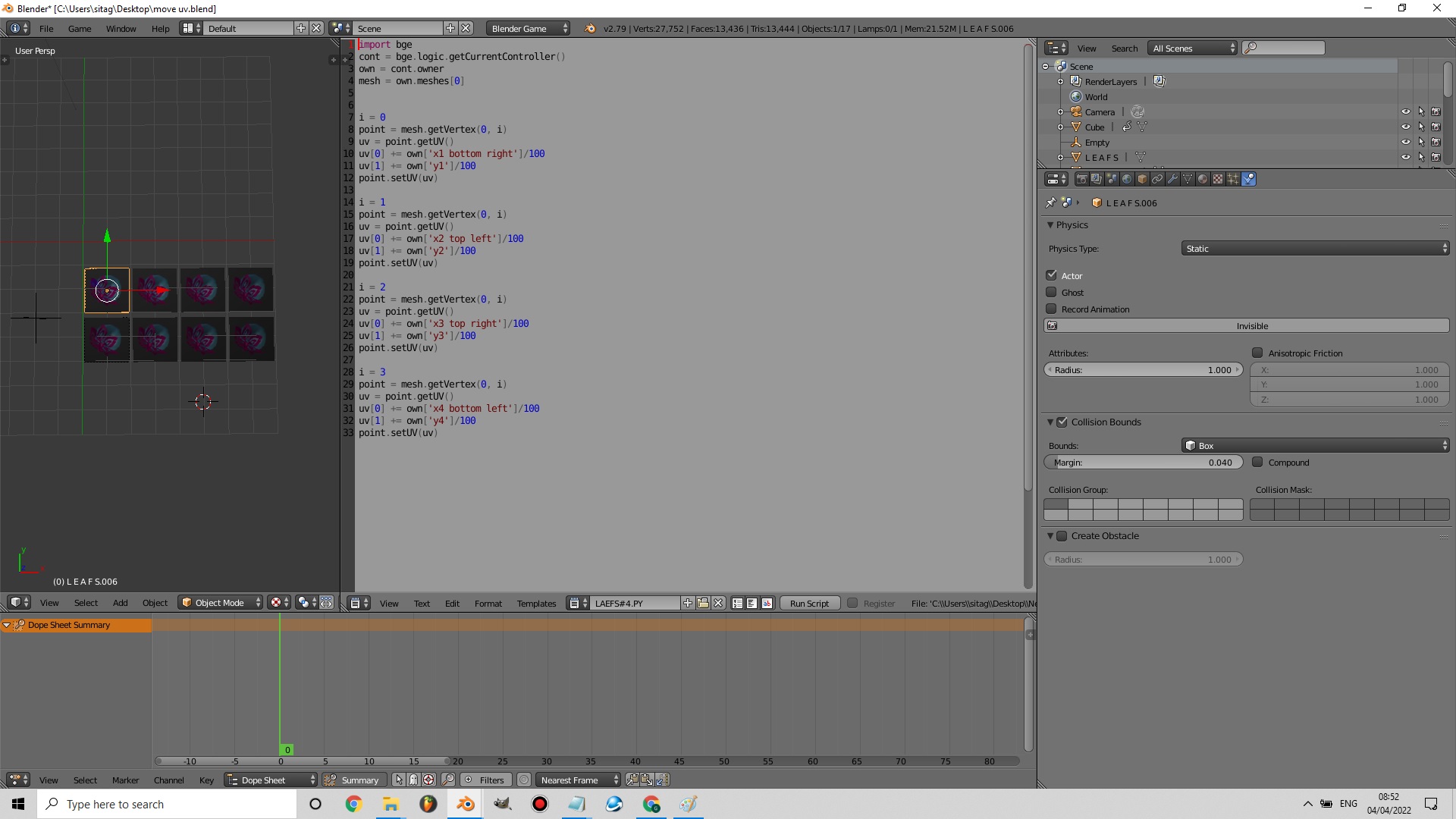Toggle pin icon in properties header
Image resolution: width=1456 pixels, height=819 pixels.
click(1050, 202)
